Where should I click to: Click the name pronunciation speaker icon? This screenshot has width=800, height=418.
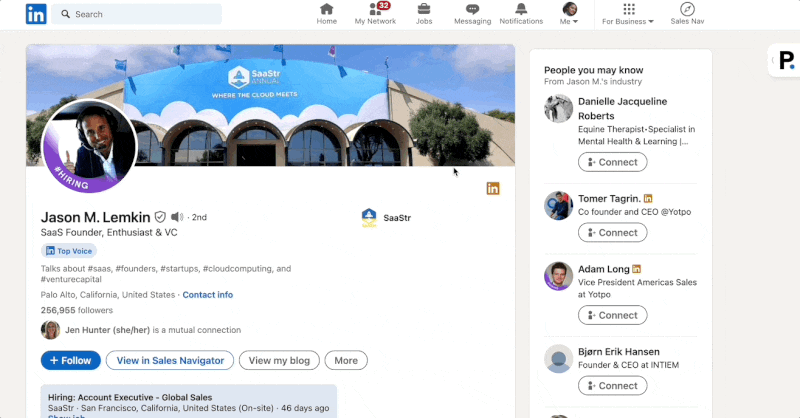[177, 217]
